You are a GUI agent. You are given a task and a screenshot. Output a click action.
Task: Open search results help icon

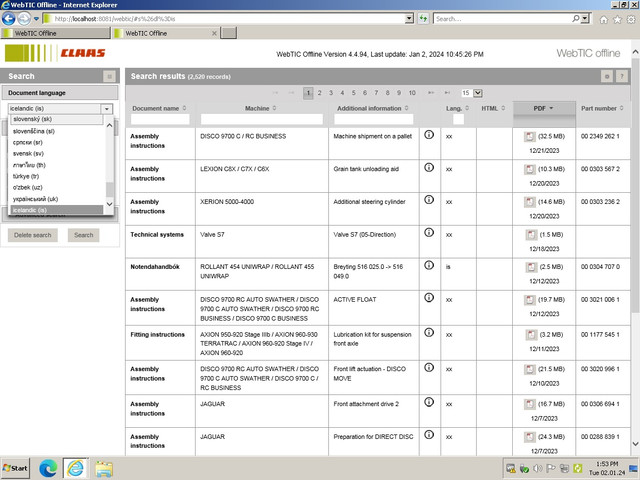pos(622,76)
